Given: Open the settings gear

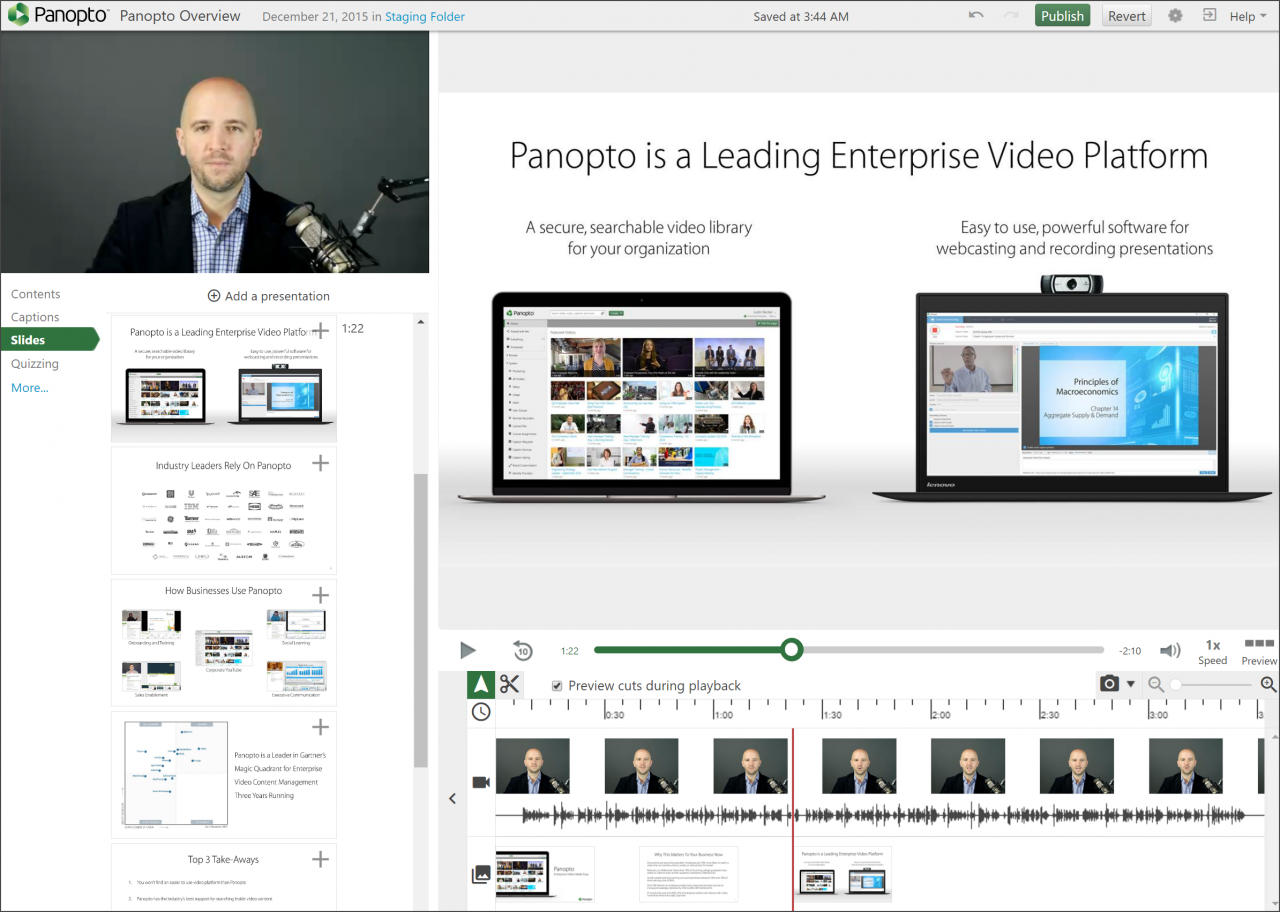Looking at the screenshot, I should pyautogui.click(x=1175, y=15).
